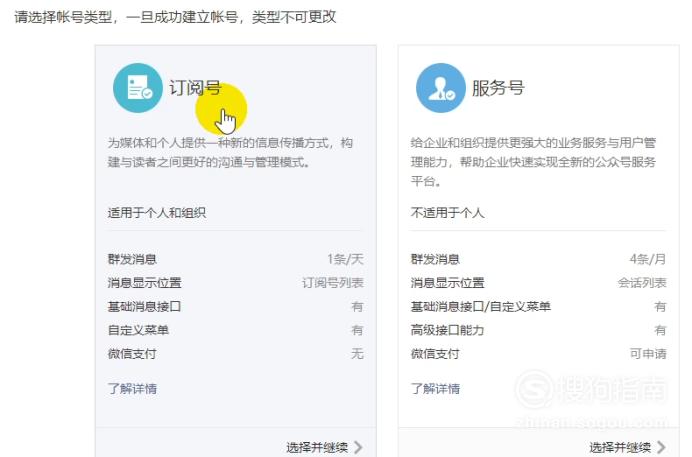
Task: Click 消息显示位置 label in 服务号 card
Action: 447,283
